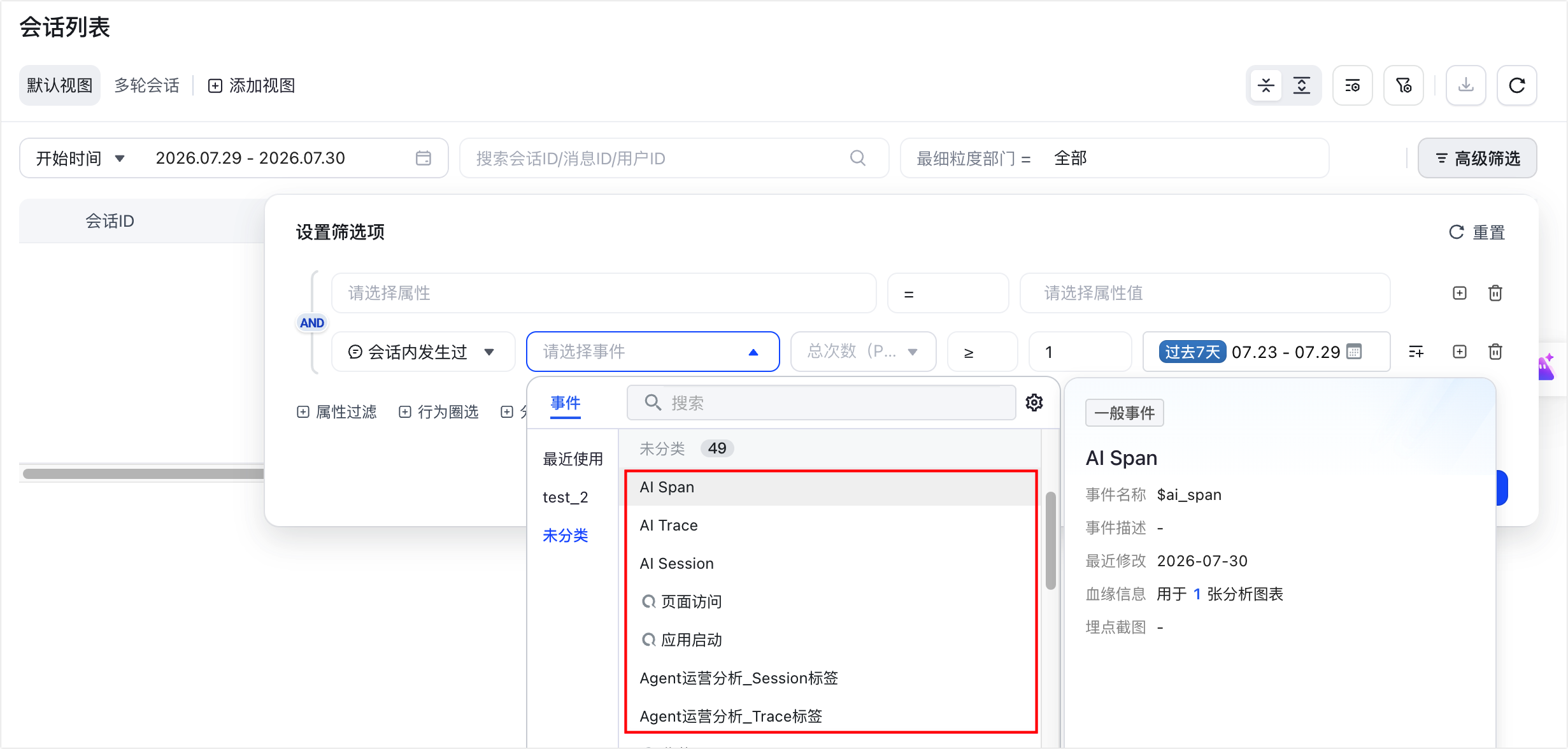Image resolution: width=1568 pixels, height=749 pixels.
Task: Open the column settings icon
Action: [x=1353, y=85]
